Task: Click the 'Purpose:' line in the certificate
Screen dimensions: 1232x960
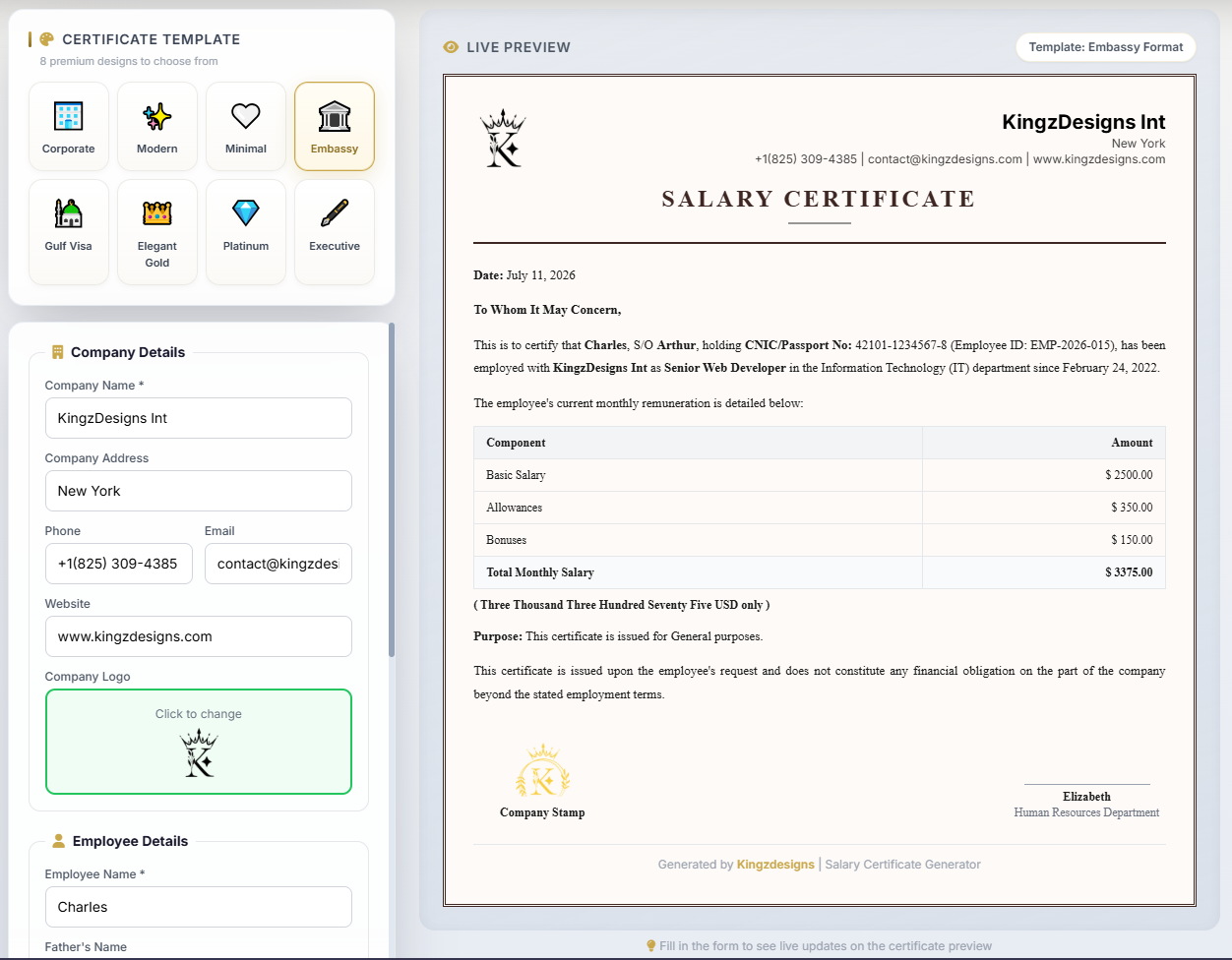Action: (x=618, y=636)
